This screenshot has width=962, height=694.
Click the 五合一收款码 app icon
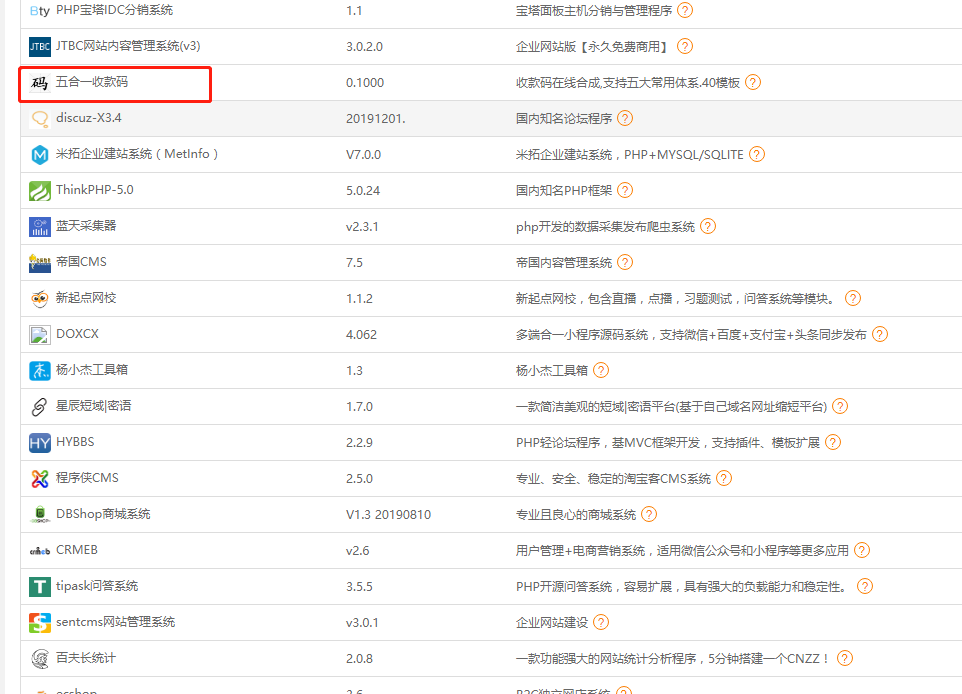40,83
